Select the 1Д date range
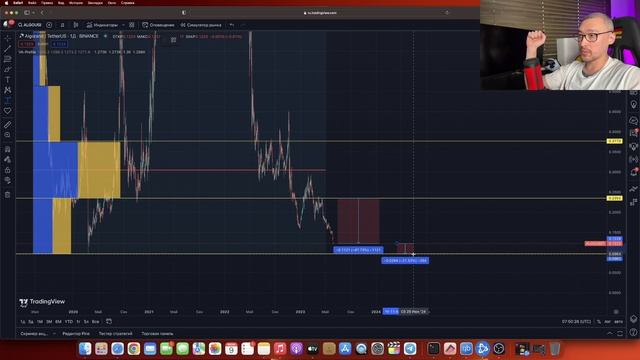Viewport: 640px width, 360px height. (23, 322)
